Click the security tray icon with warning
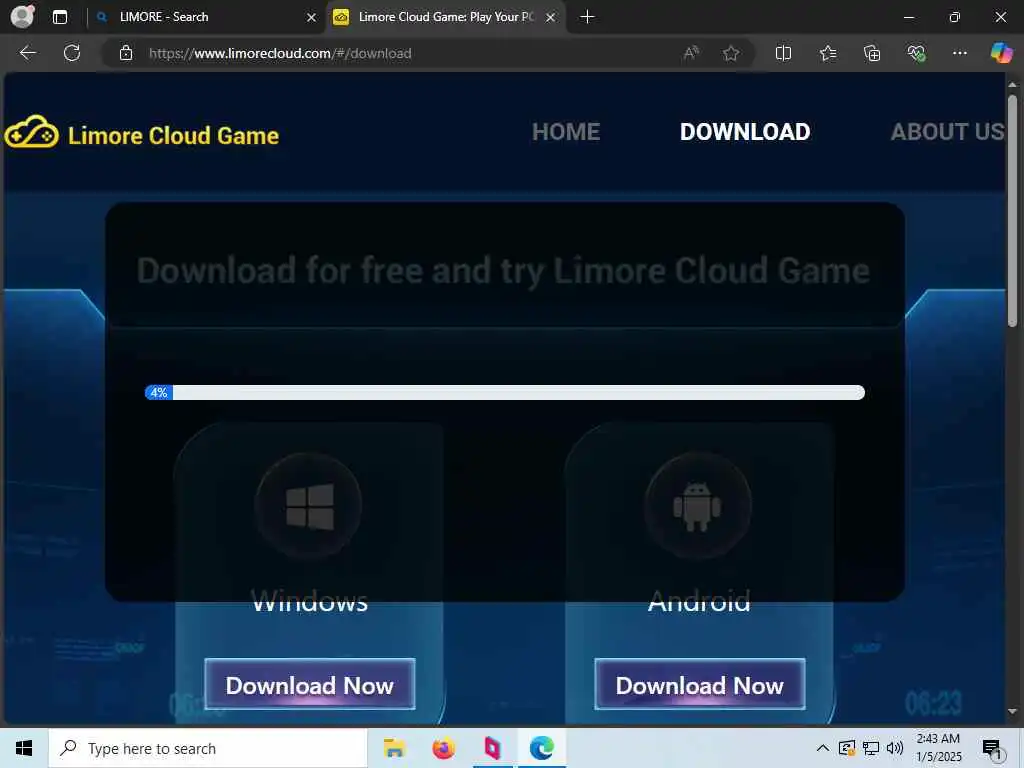The image size is (1024, 768). pos(846,748)
